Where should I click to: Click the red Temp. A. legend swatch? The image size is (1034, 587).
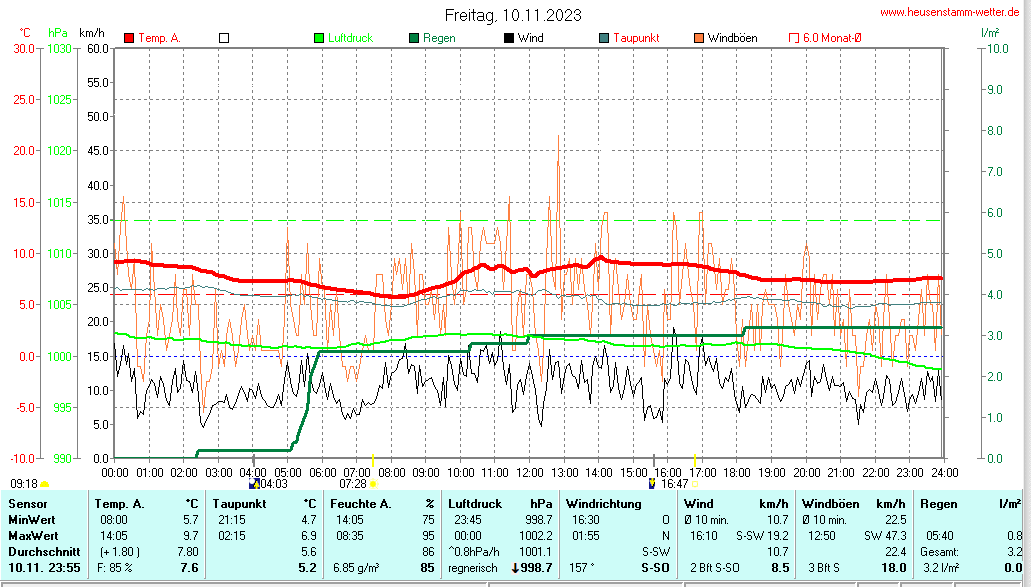[129, 38]
